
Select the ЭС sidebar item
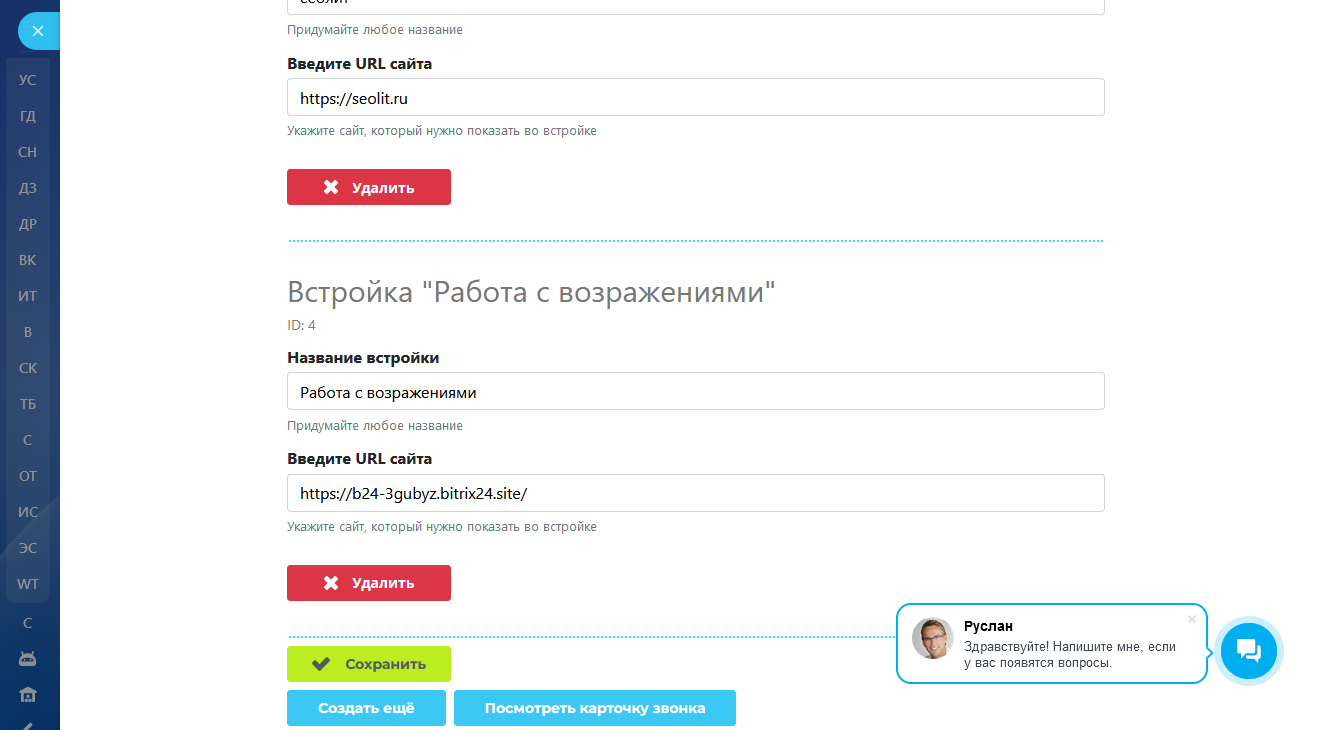[28, 548]
